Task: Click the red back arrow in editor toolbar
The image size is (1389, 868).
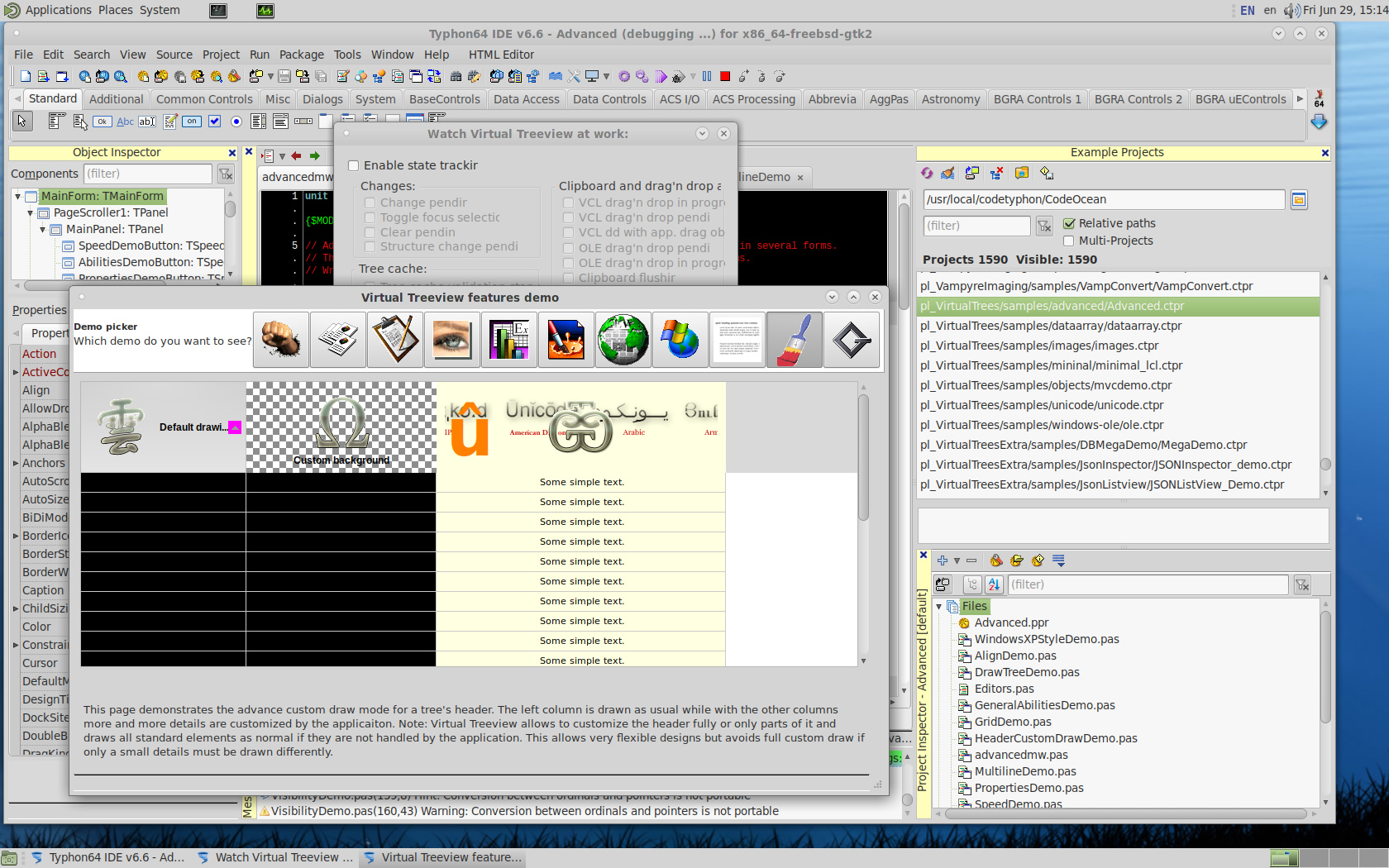Action: tap(296, 155)
